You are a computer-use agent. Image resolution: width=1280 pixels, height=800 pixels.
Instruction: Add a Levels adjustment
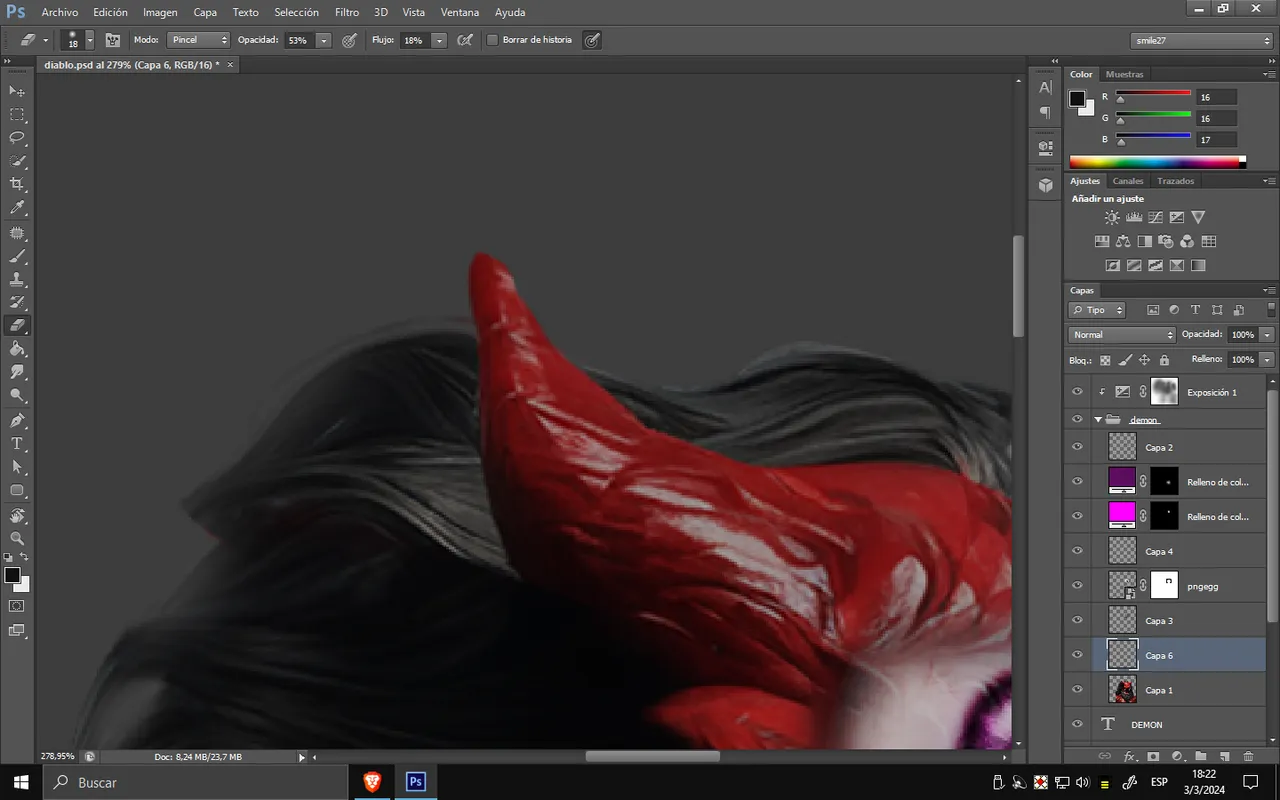(x=1134, y=217)
